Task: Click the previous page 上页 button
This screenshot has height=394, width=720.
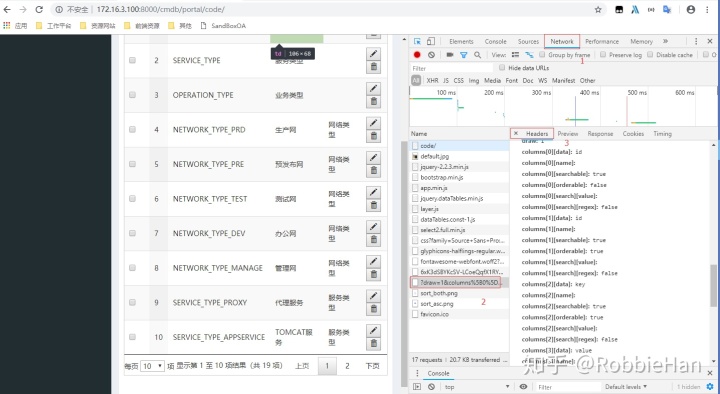Action: [x=302, y=366]
